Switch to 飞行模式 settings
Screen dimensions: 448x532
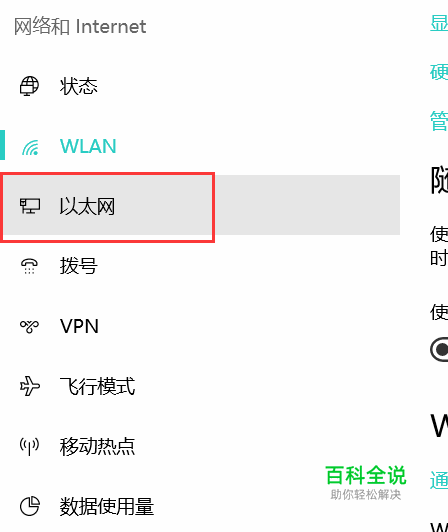coord(97,386)
